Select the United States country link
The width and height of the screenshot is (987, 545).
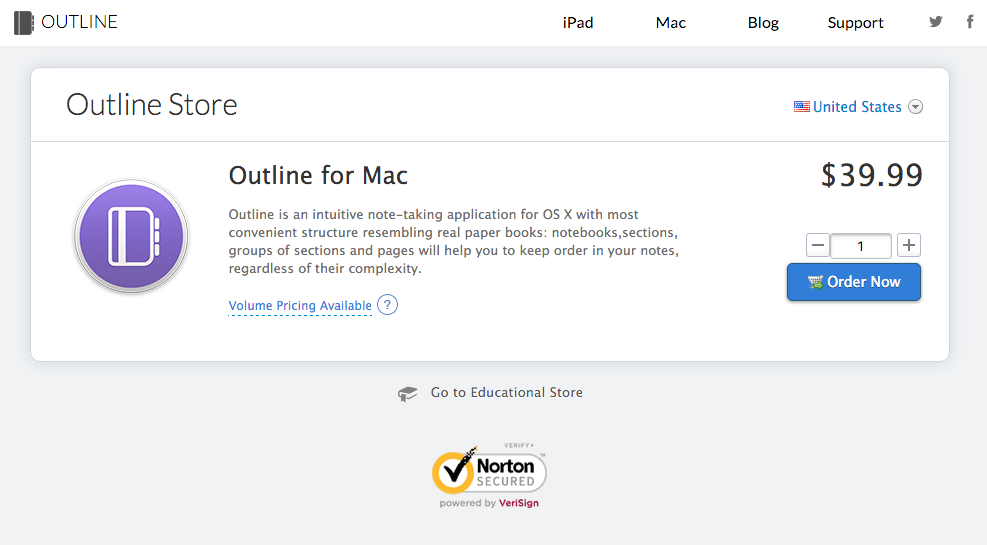coord(857,107)
